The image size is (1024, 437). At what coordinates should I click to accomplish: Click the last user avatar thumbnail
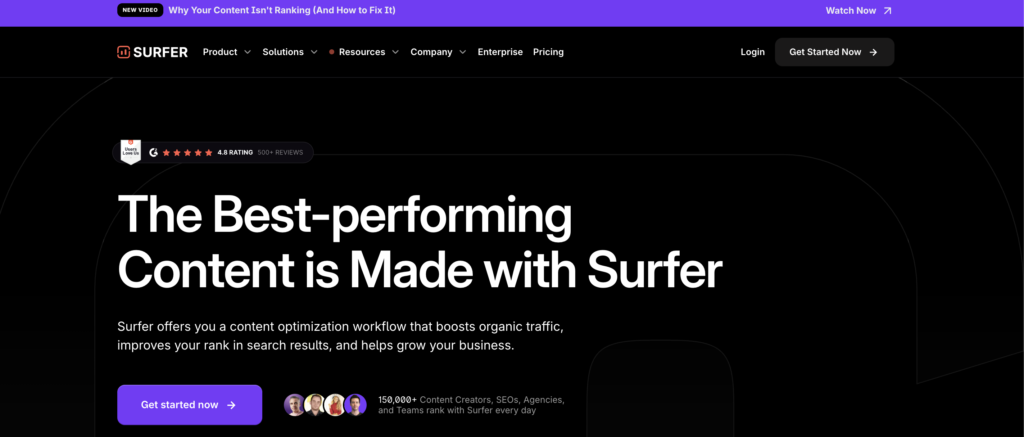tap(356, 405)
